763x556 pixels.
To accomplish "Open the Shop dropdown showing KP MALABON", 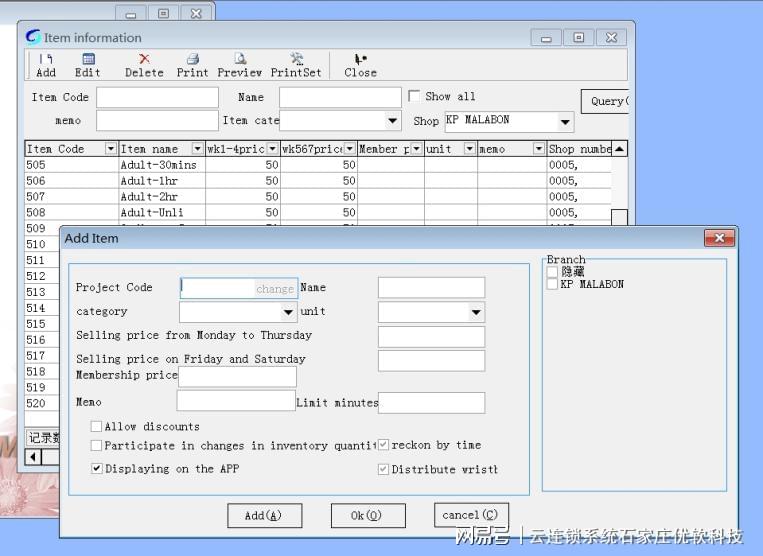I will pyautogui.click(x=565, y=122).
